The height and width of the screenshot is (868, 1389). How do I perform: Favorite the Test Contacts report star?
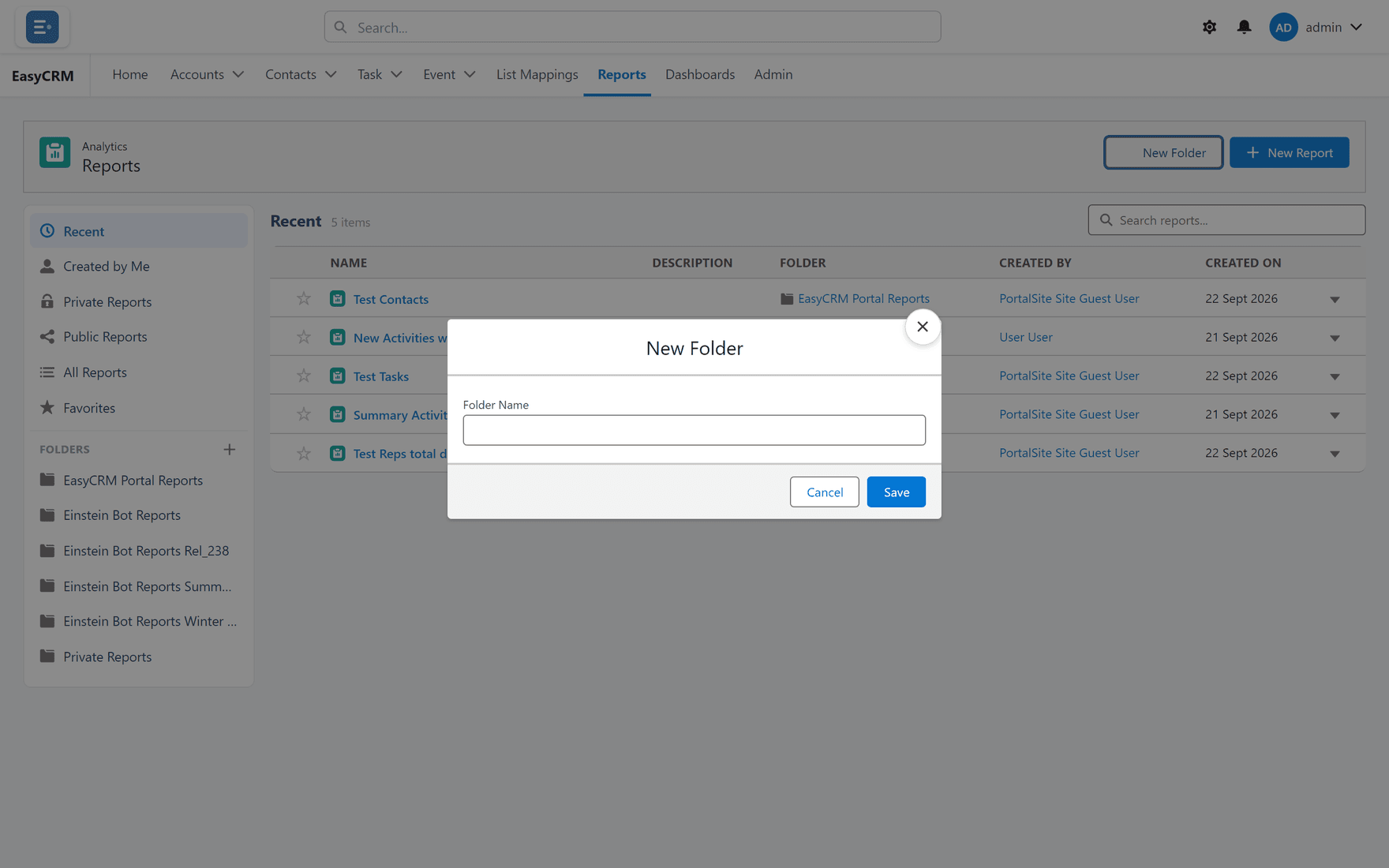click(x=303, y=298)
